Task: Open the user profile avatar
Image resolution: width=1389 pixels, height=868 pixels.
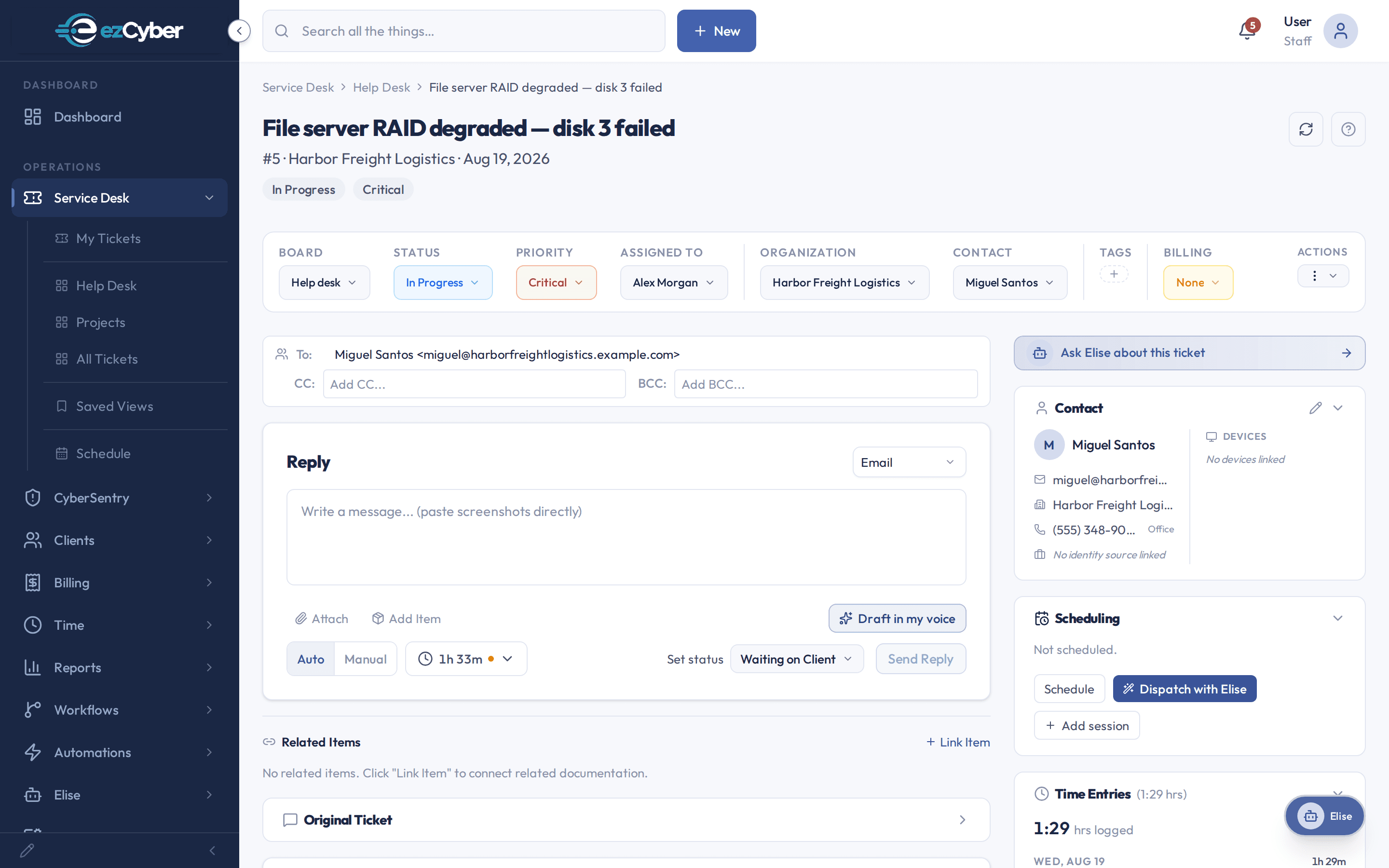Action: 1340,31
